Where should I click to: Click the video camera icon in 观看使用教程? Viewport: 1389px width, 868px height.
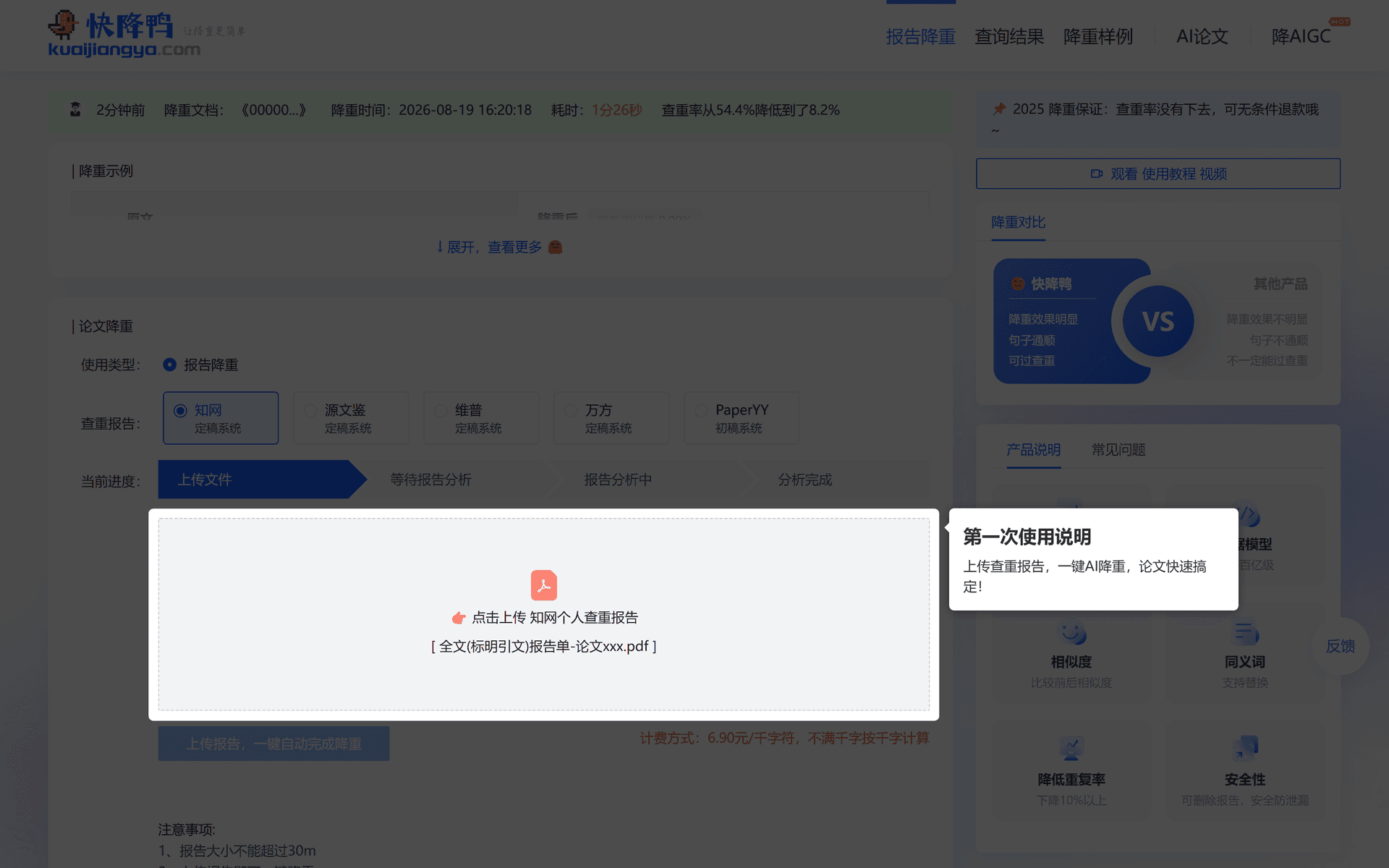[1097, 174]
